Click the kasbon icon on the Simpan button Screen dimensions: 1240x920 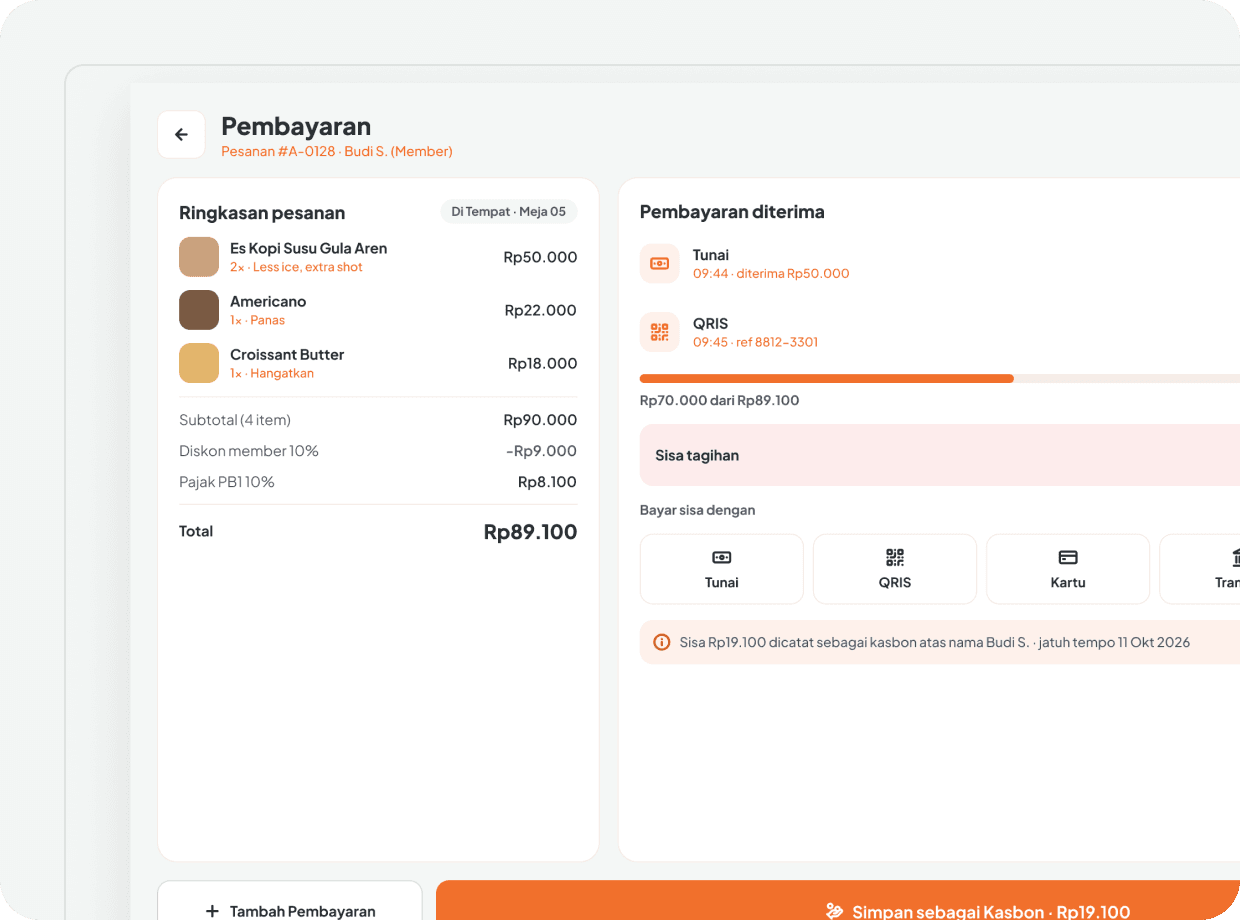pyautogui.click(x=834, y=911)
